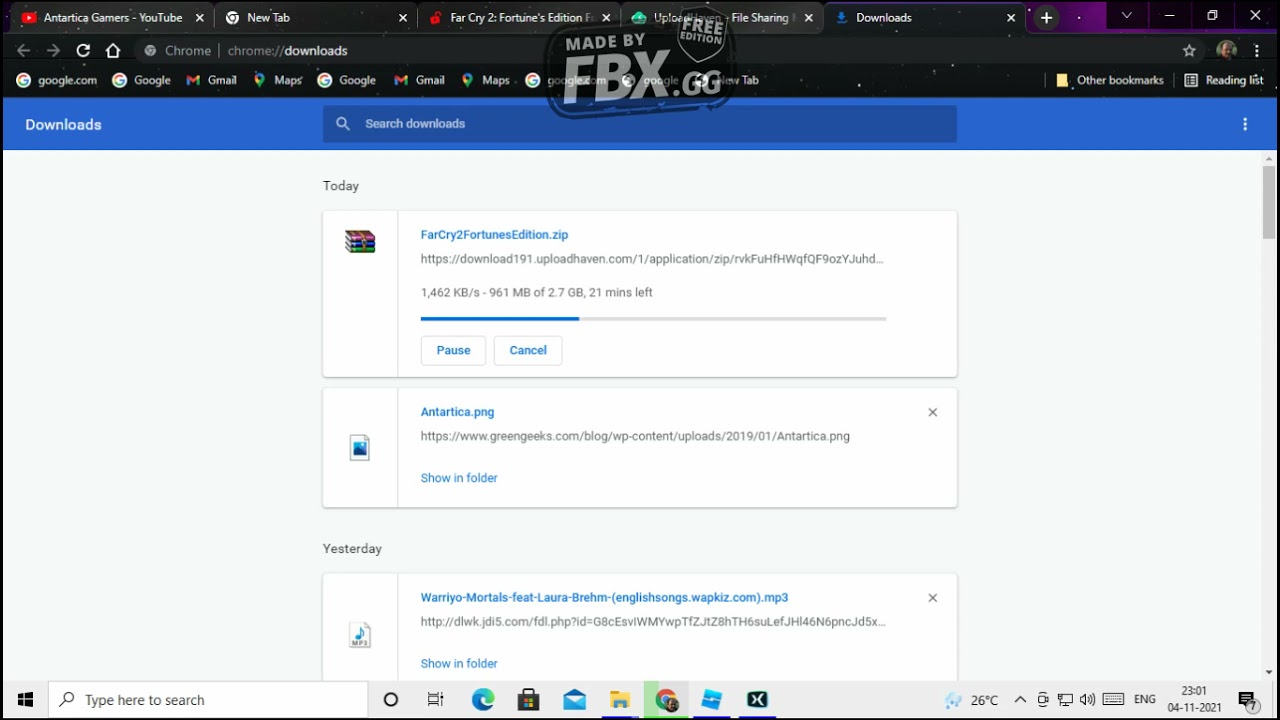This screenshot has height=720, width=1280.
Task: Click the FarCry2 download progress bar
Action: click(653, 319)
